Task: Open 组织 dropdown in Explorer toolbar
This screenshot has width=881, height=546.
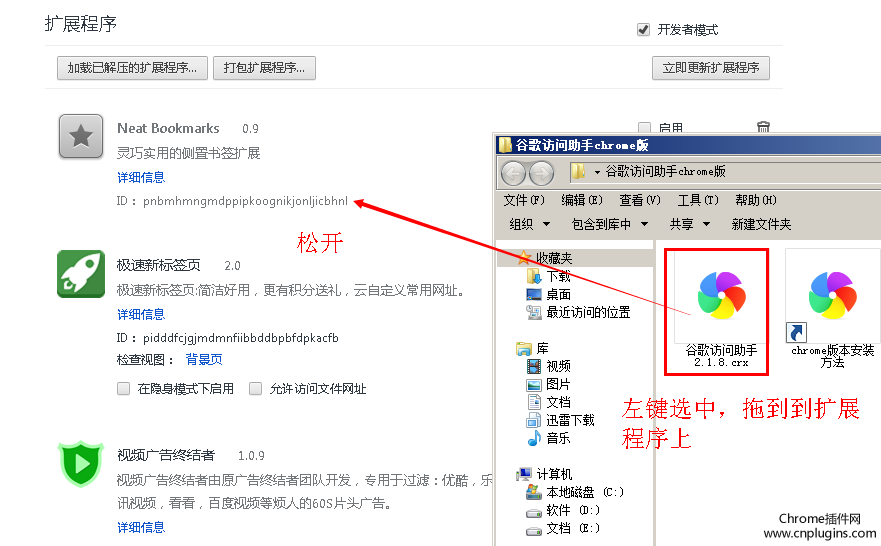Action: [529, 224]
